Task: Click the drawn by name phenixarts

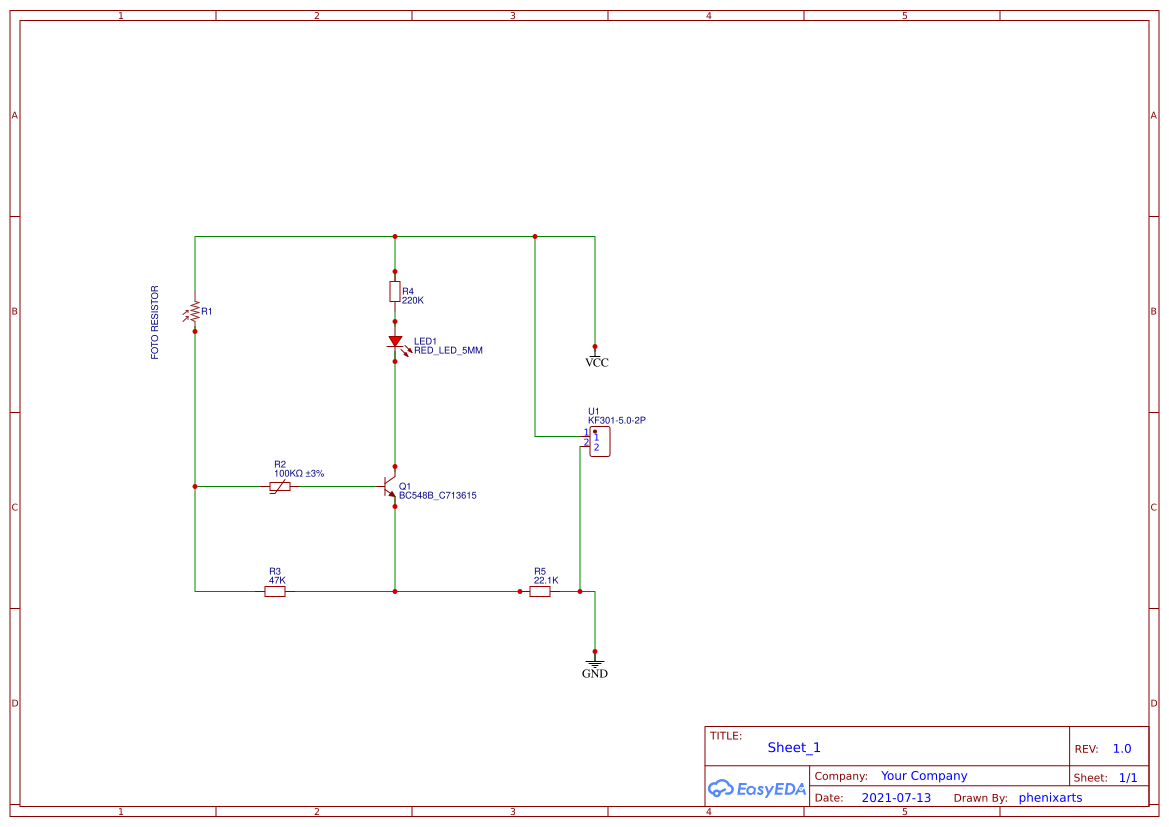Action: tap(1050, 797)
